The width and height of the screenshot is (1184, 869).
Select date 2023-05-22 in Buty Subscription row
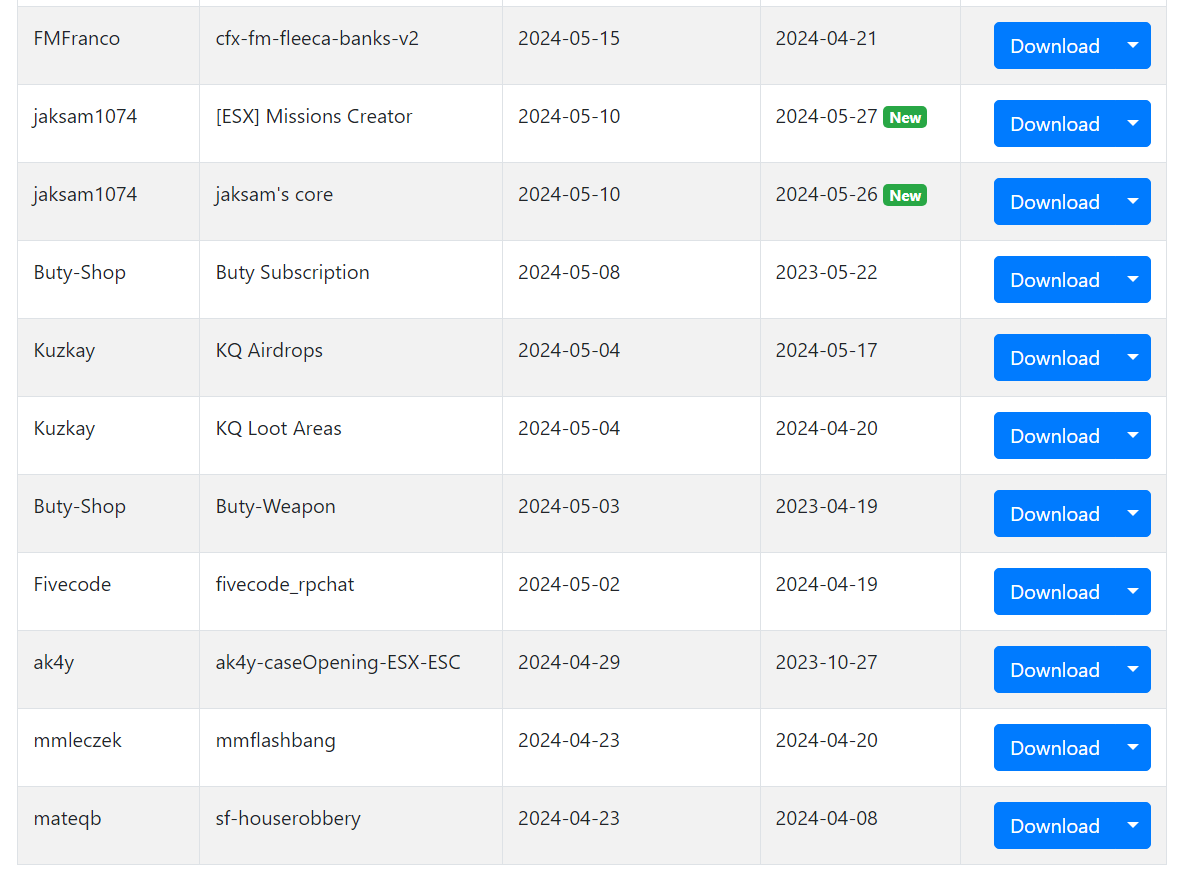tap(826, 273)
